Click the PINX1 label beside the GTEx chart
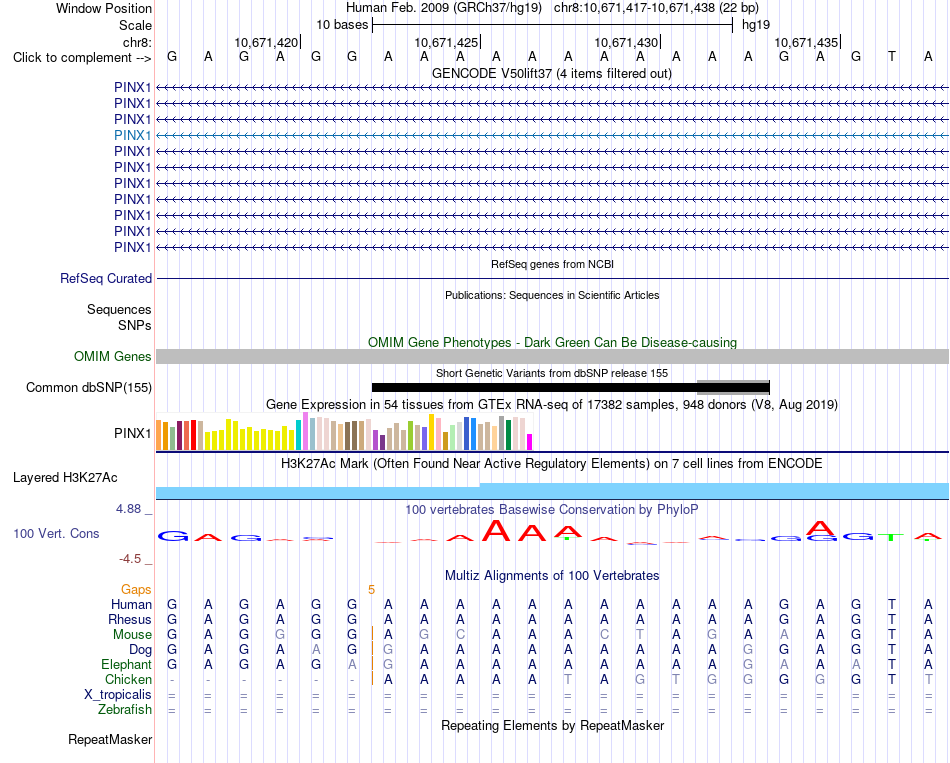Image resolution: width=950 pixels, height=763 pixels. pyautogui.click(x=132, y=433)
